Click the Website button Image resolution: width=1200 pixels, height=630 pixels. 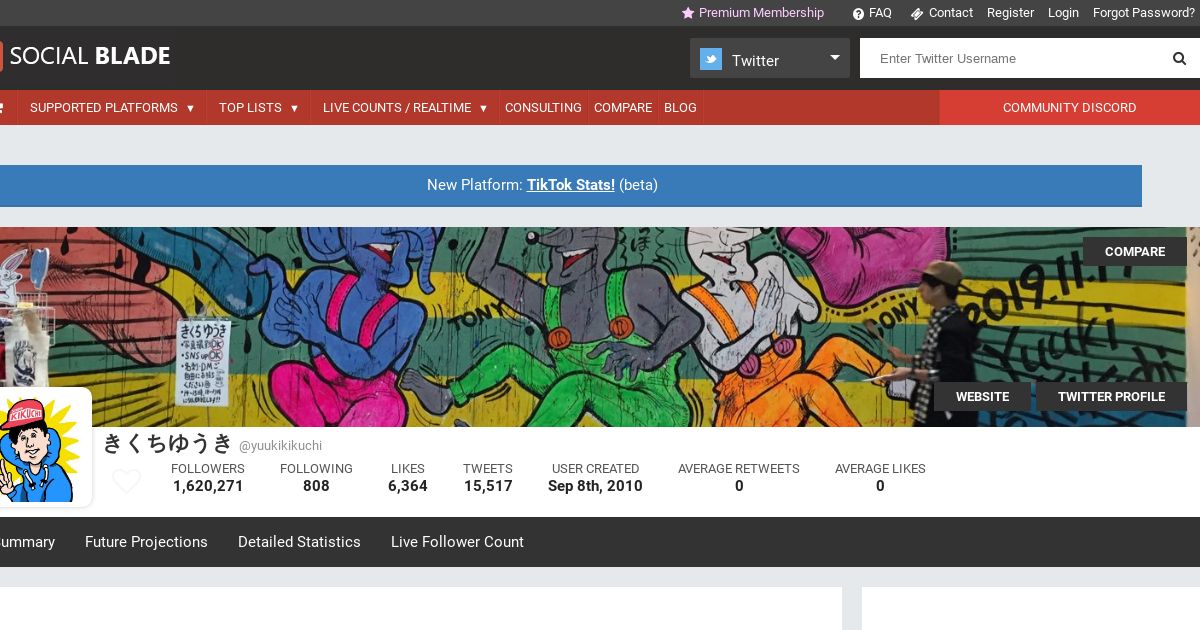[982, 397]
